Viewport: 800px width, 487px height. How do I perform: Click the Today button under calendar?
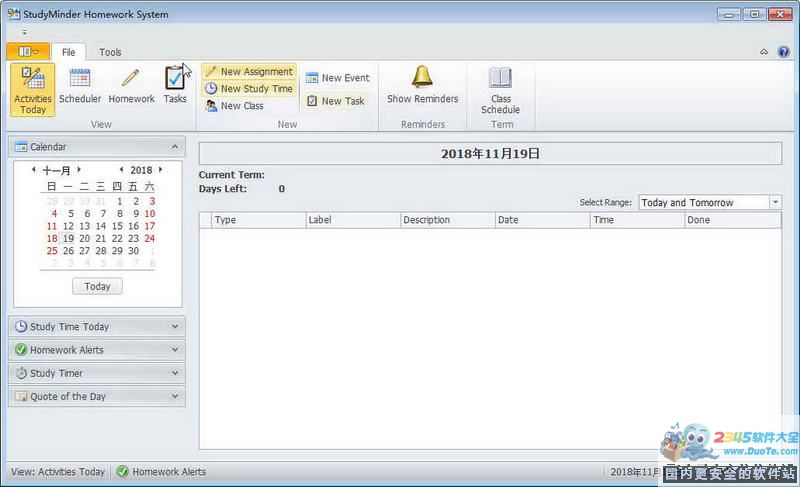click(x=97, y=286)
